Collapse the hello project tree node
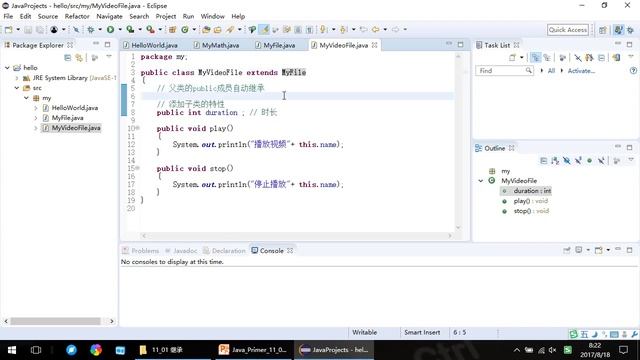 click(7, 68)
